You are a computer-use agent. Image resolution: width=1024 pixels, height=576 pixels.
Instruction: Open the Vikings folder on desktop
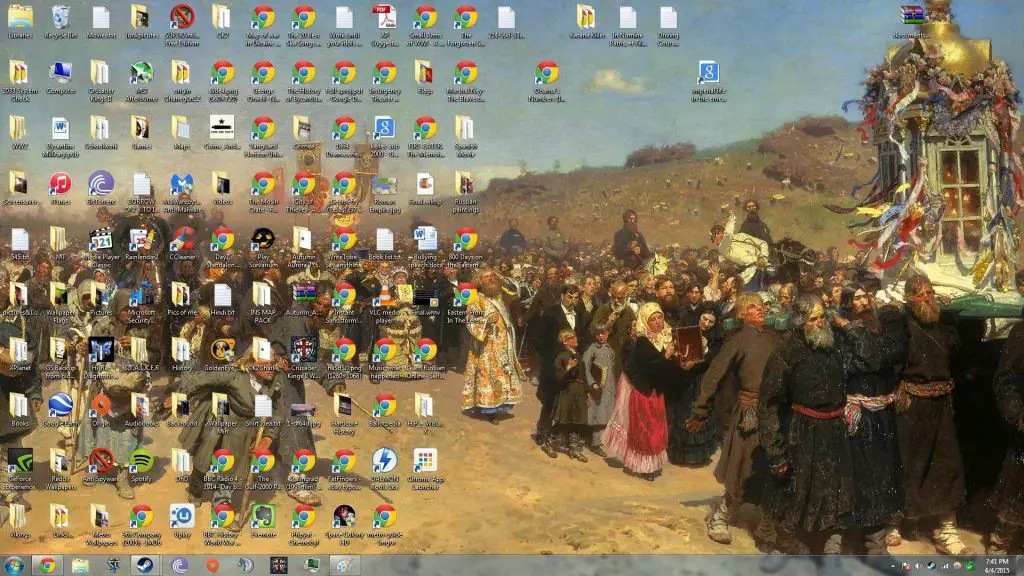(x=20, y=522)
